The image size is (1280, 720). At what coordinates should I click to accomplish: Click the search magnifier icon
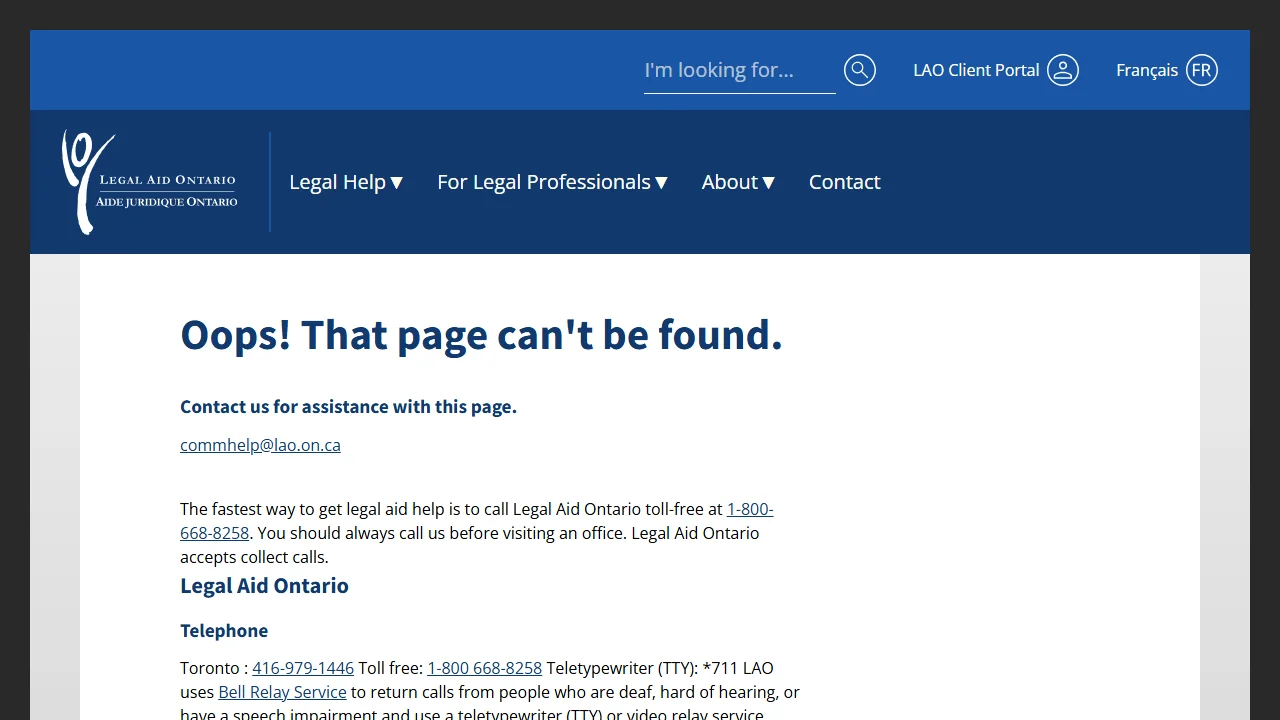[x=860, y=70]
